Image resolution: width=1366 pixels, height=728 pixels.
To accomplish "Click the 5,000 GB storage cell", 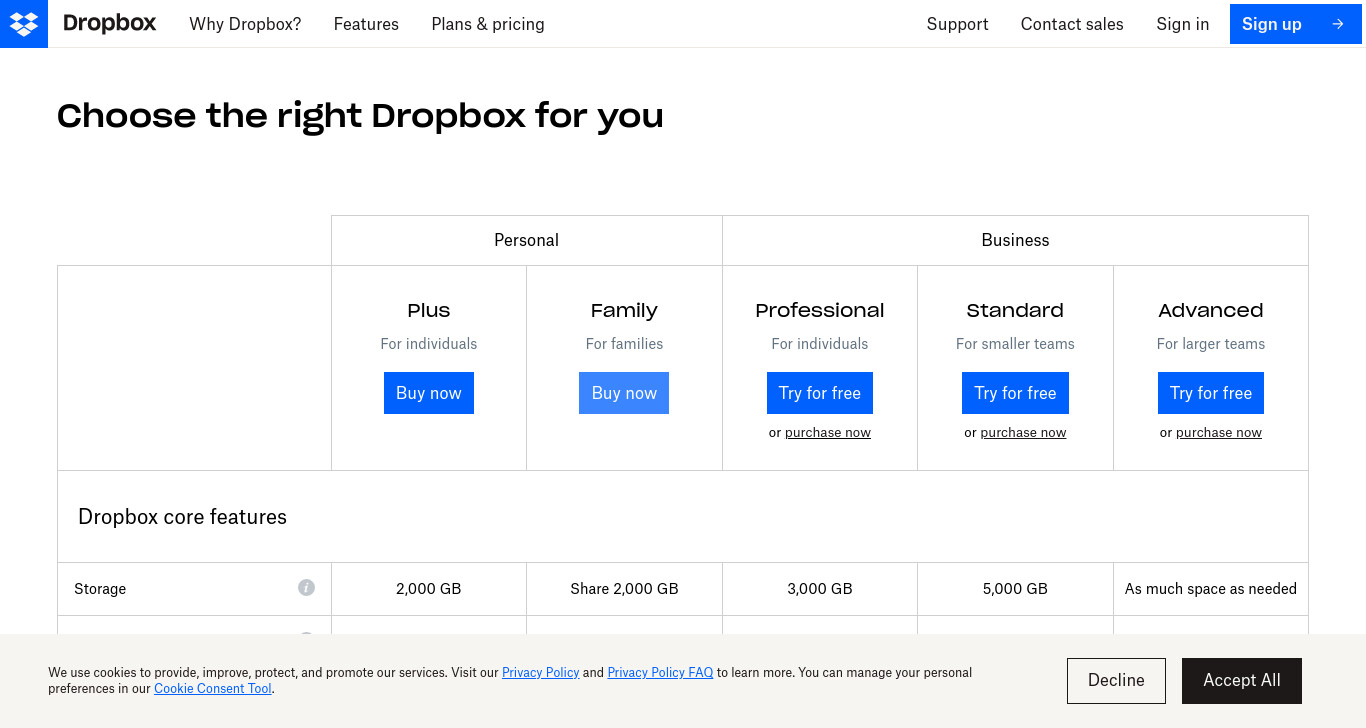I will (1015, 589).
